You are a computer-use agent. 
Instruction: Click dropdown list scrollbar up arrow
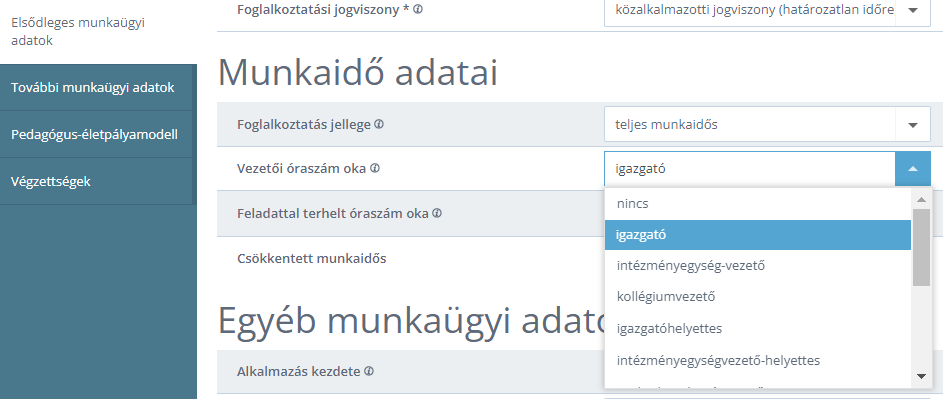tap(921, 199)
